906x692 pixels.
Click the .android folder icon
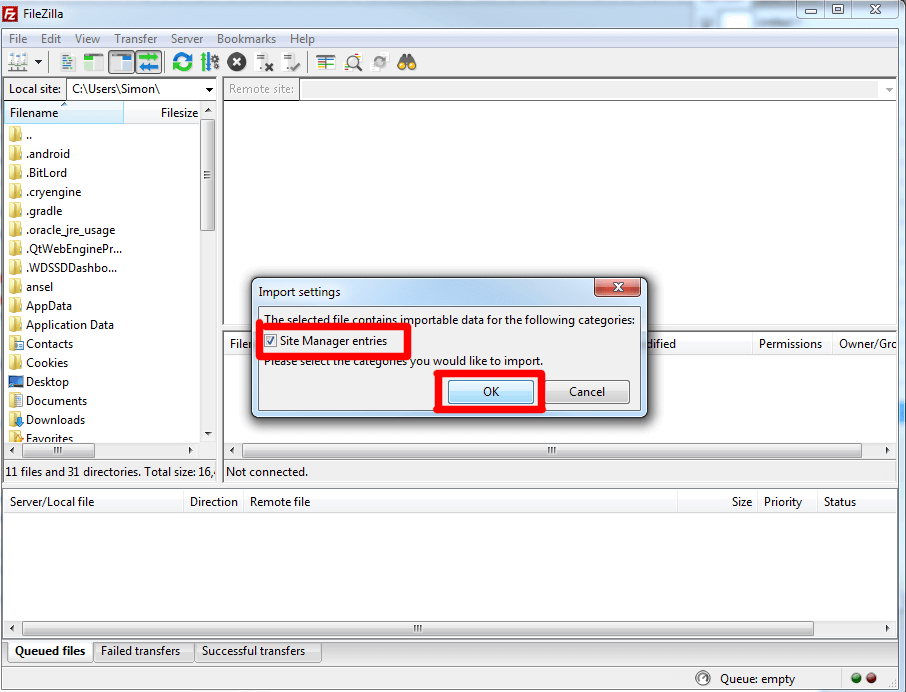coord(16,154)
